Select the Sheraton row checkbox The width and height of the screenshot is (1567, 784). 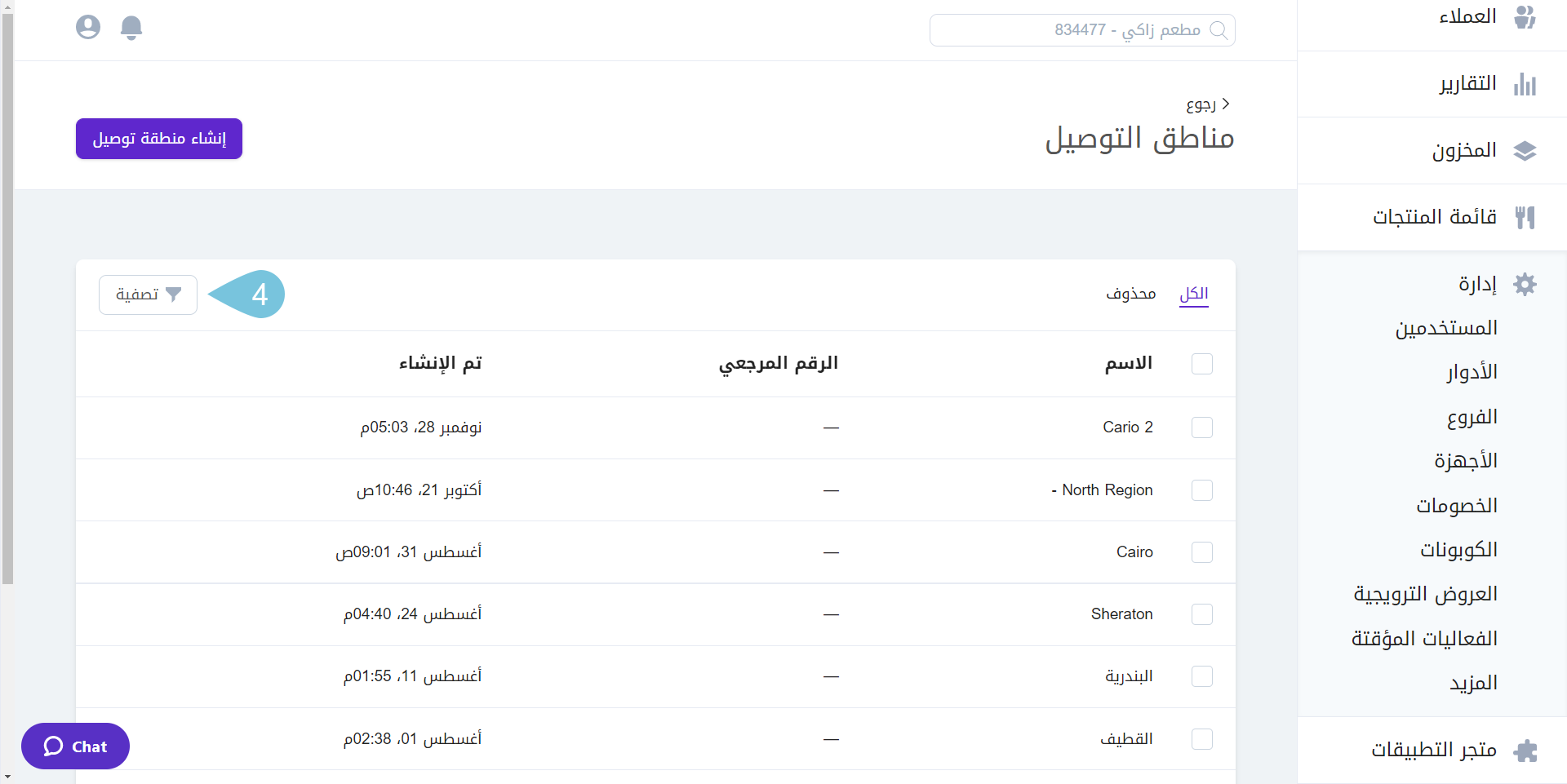tap(1201, 614)
